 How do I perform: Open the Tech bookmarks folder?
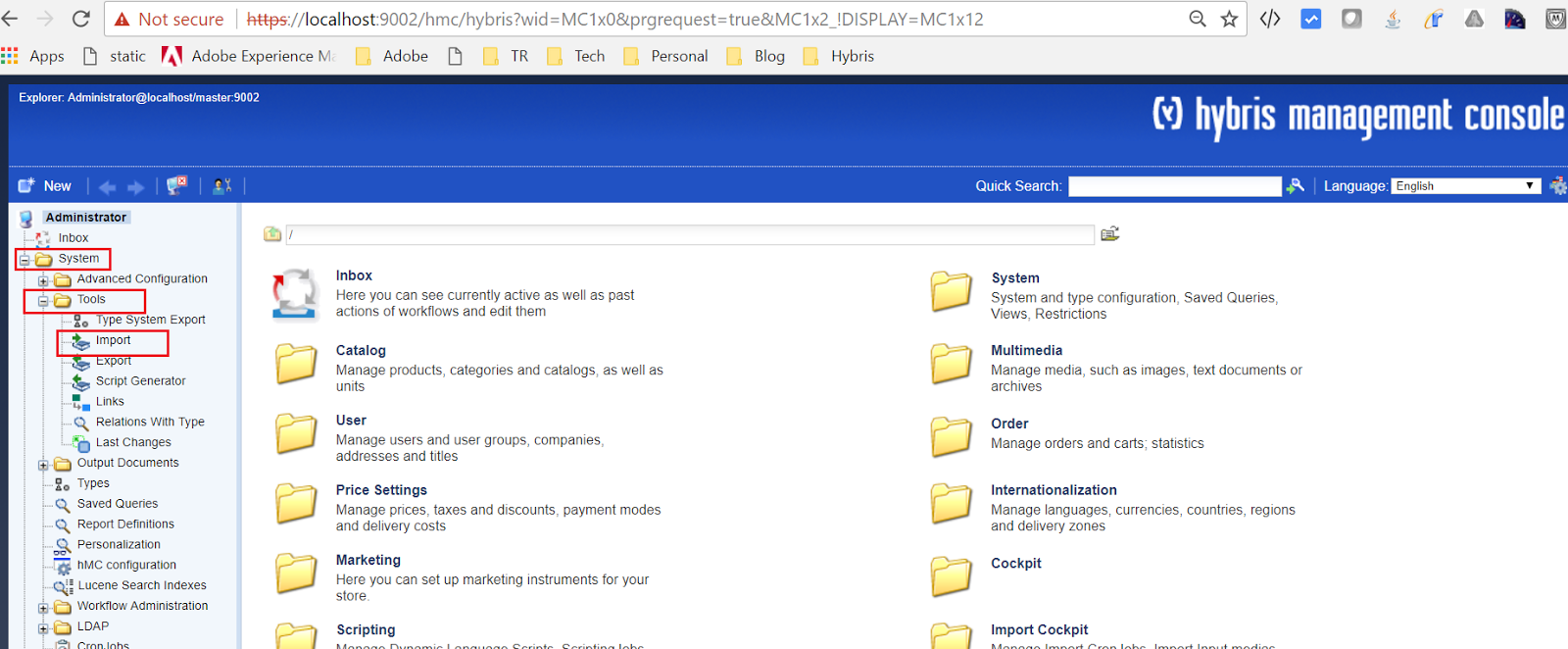576,56
